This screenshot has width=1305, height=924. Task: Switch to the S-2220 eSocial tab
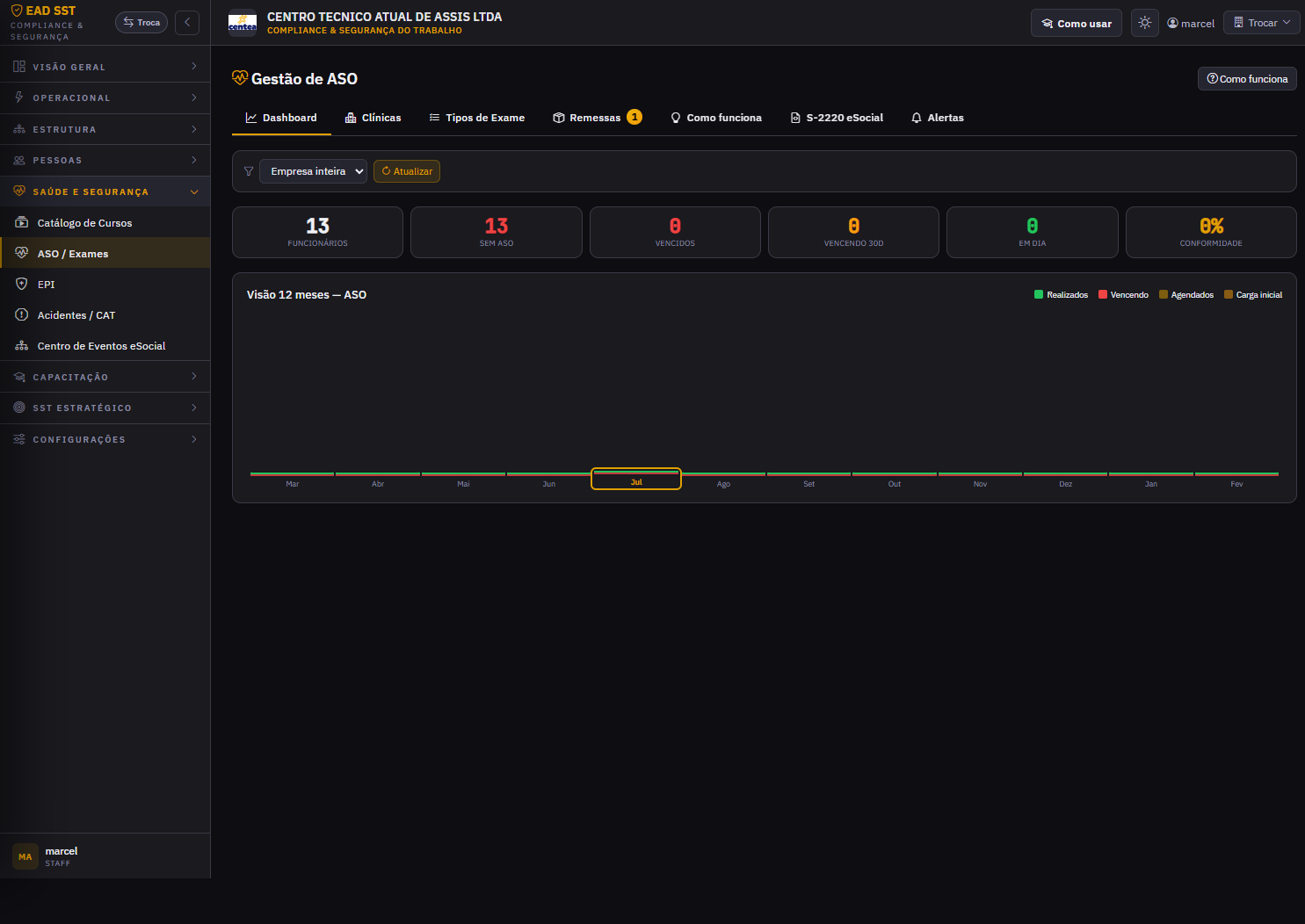(x=837, y=118)
